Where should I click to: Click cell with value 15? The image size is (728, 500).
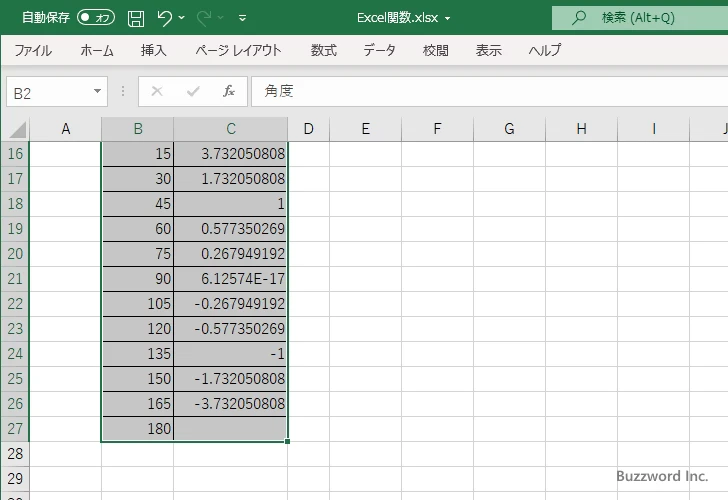coord(138,154)
